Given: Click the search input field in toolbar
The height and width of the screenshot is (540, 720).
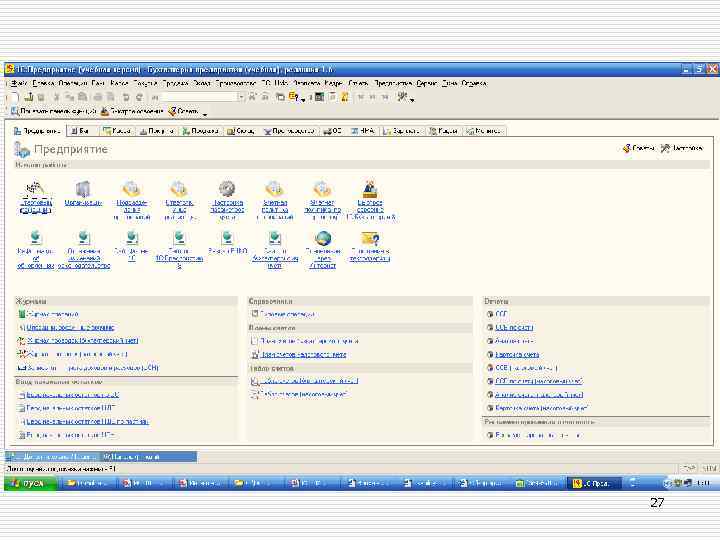Looking at the screenshot, I should pos(199,97).
